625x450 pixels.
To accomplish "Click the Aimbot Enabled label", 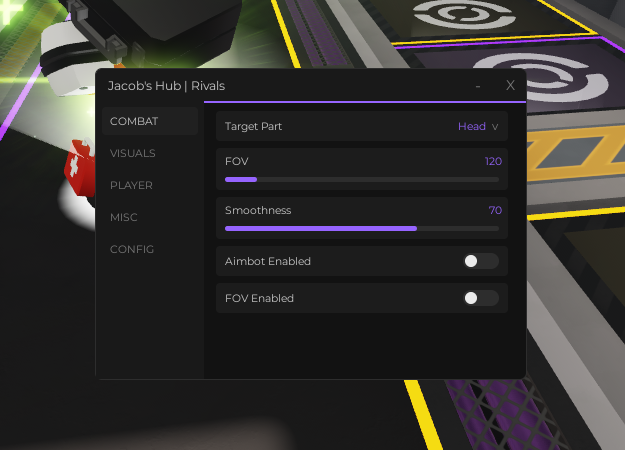I will tap(267, 261).
